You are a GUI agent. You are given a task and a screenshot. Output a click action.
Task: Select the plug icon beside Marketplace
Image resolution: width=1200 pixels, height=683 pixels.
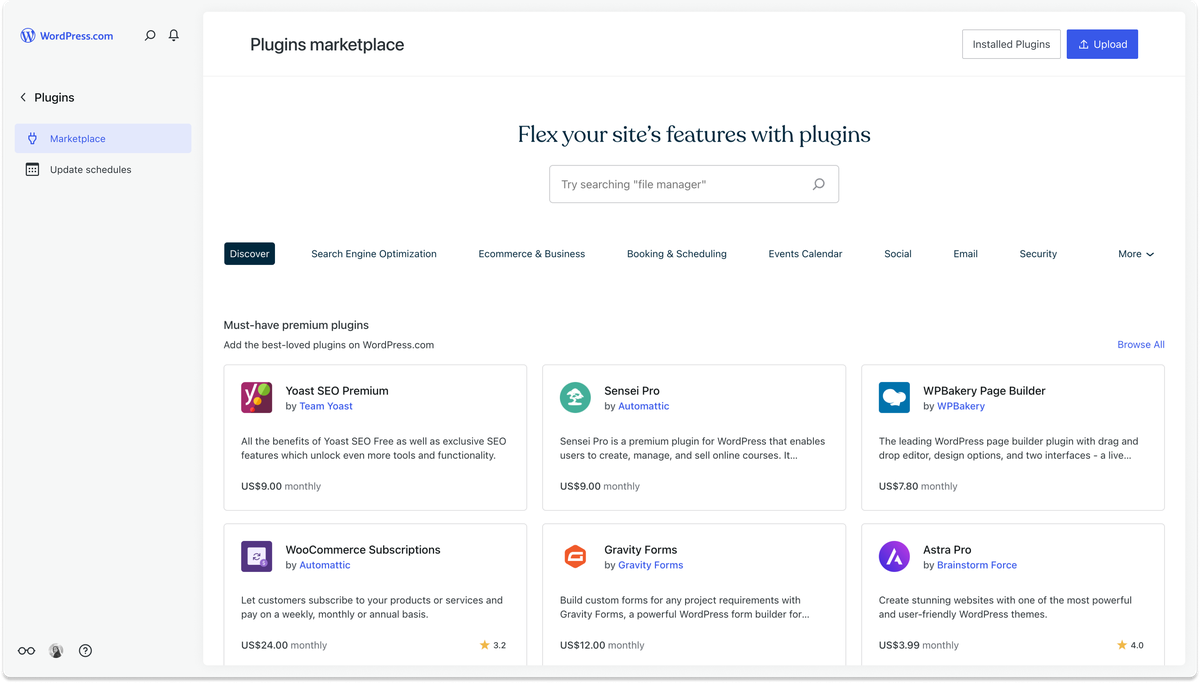point(33,138)
